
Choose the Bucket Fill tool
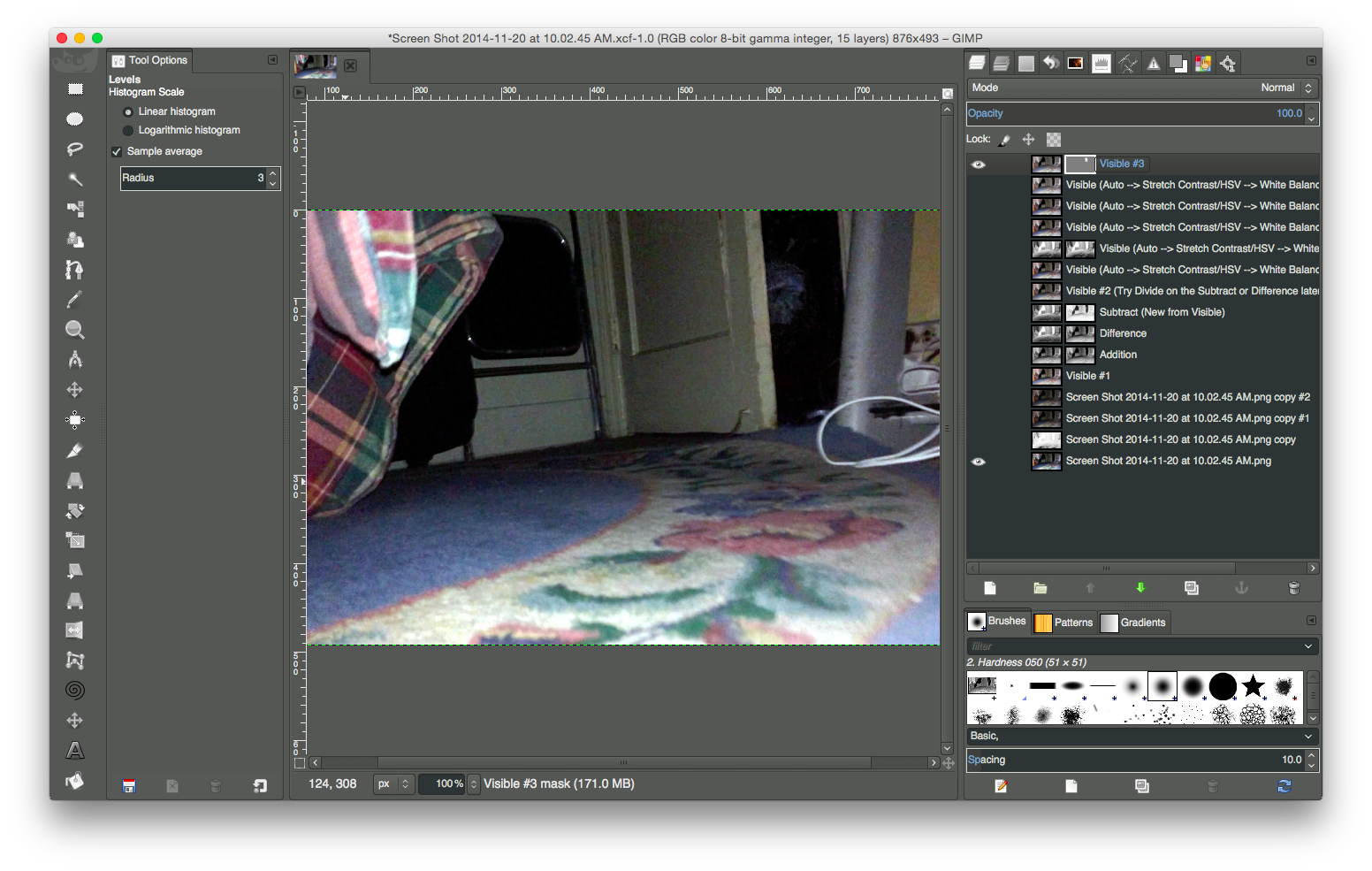click(x=75, y=780)
